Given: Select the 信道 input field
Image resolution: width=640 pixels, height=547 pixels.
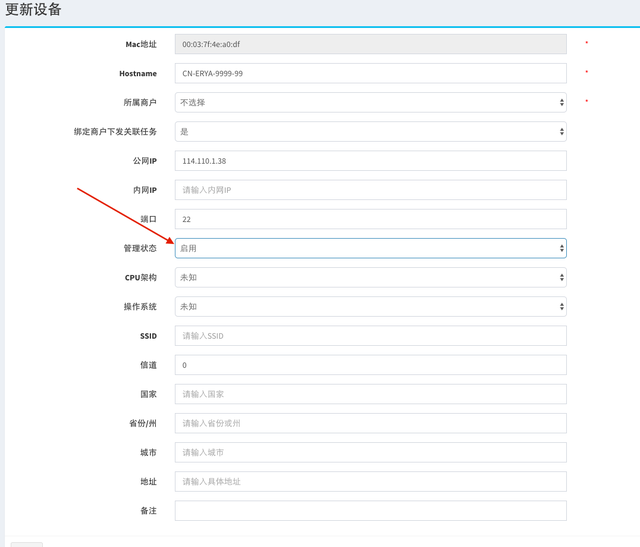Looking at the screenshot, I should (371, 365).
